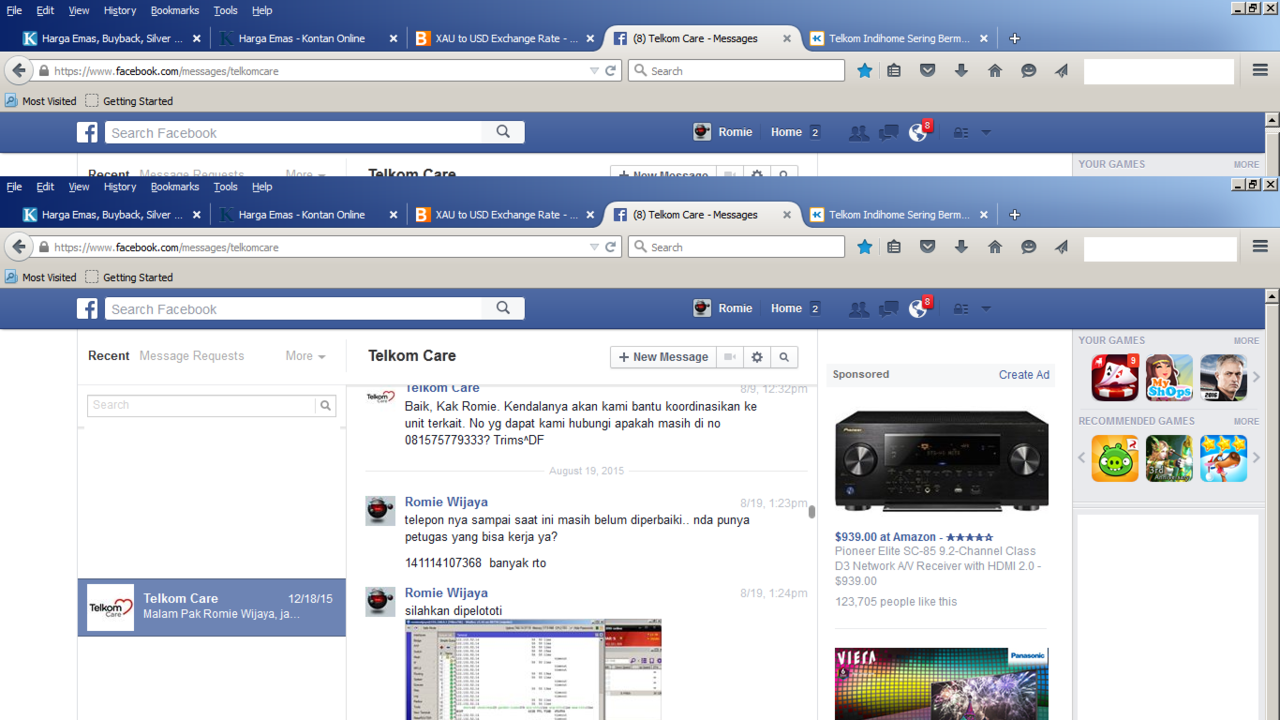
Task: Open URL history dropdown in background window
Action: pos(594,71)
